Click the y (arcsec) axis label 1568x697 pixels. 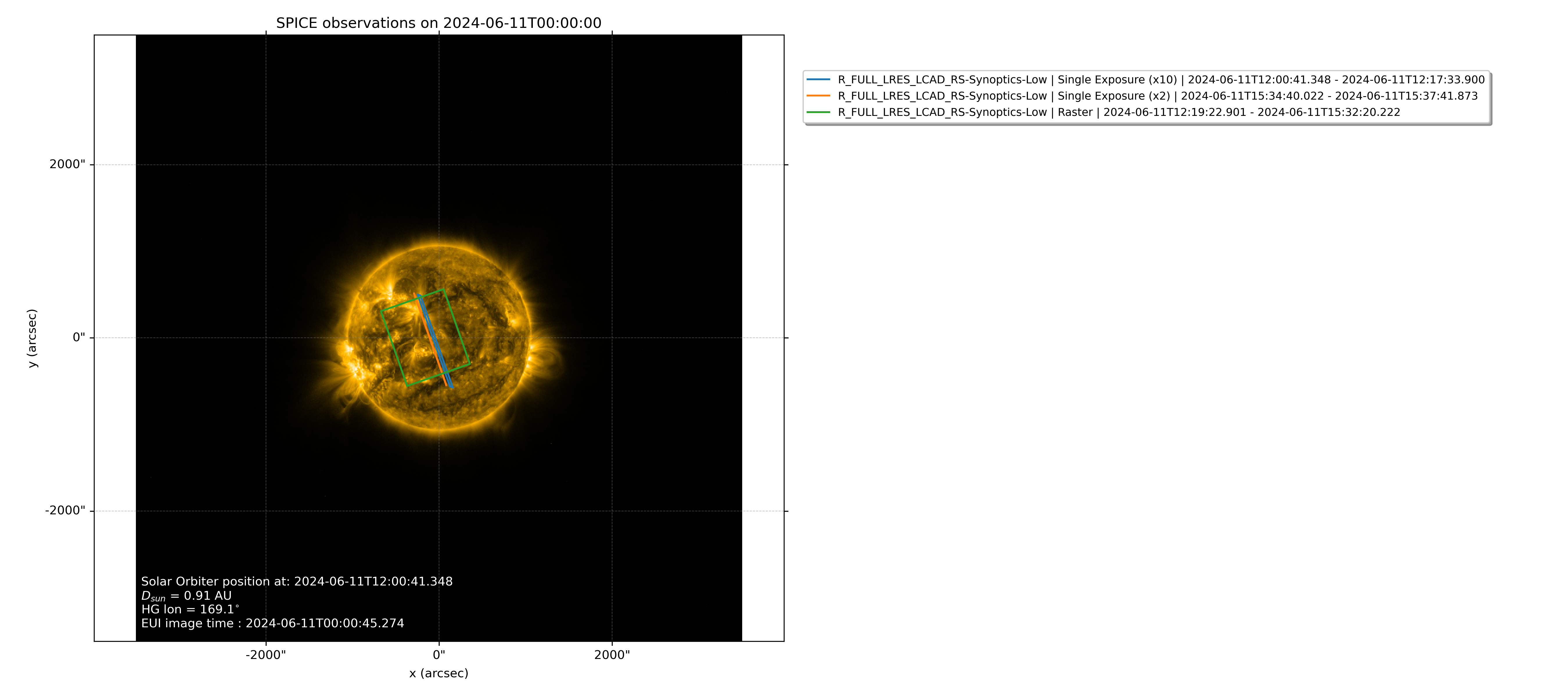[x=32, y=338]
